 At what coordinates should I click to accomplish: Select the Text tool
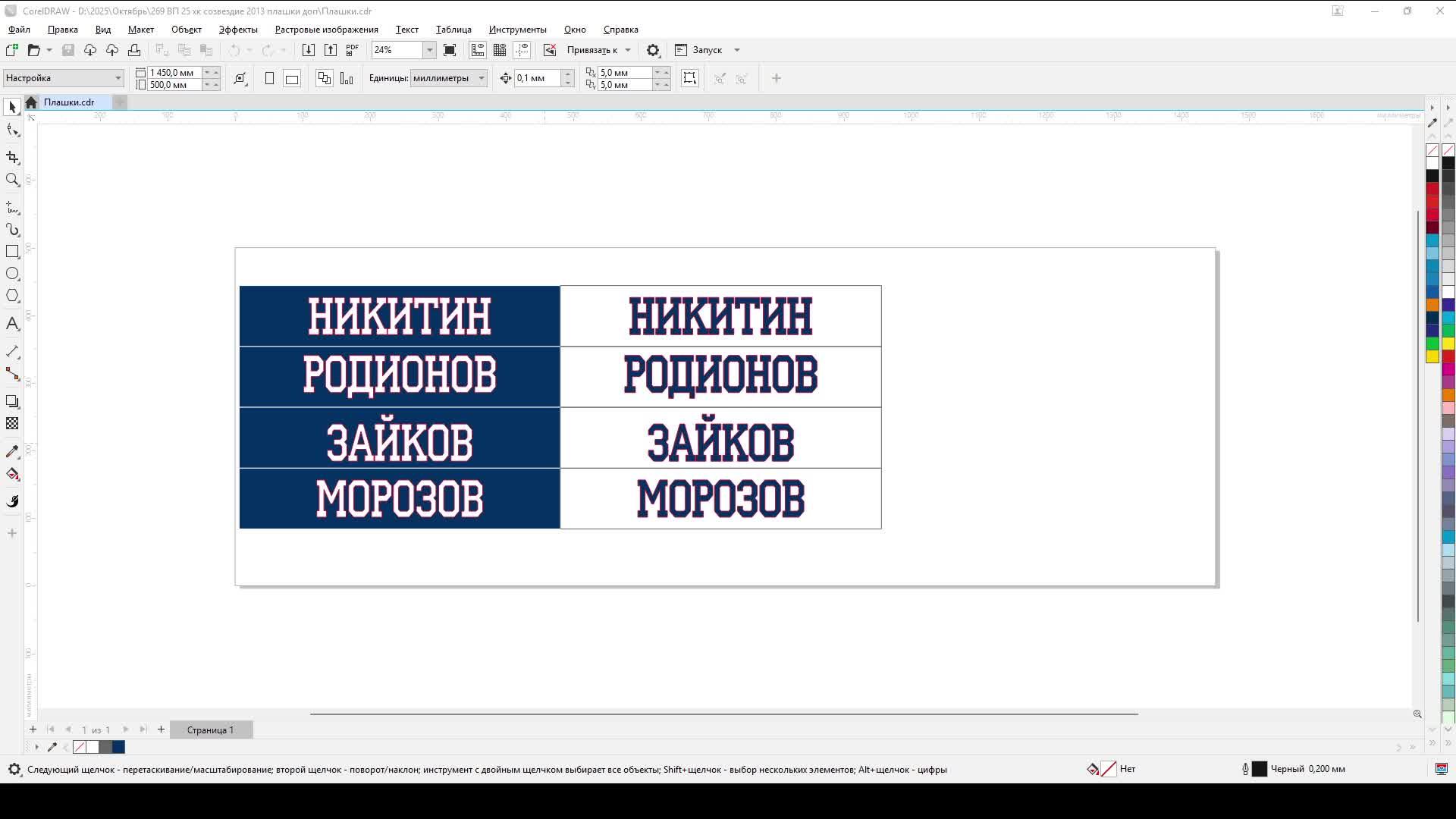click(x=12, y=324)
